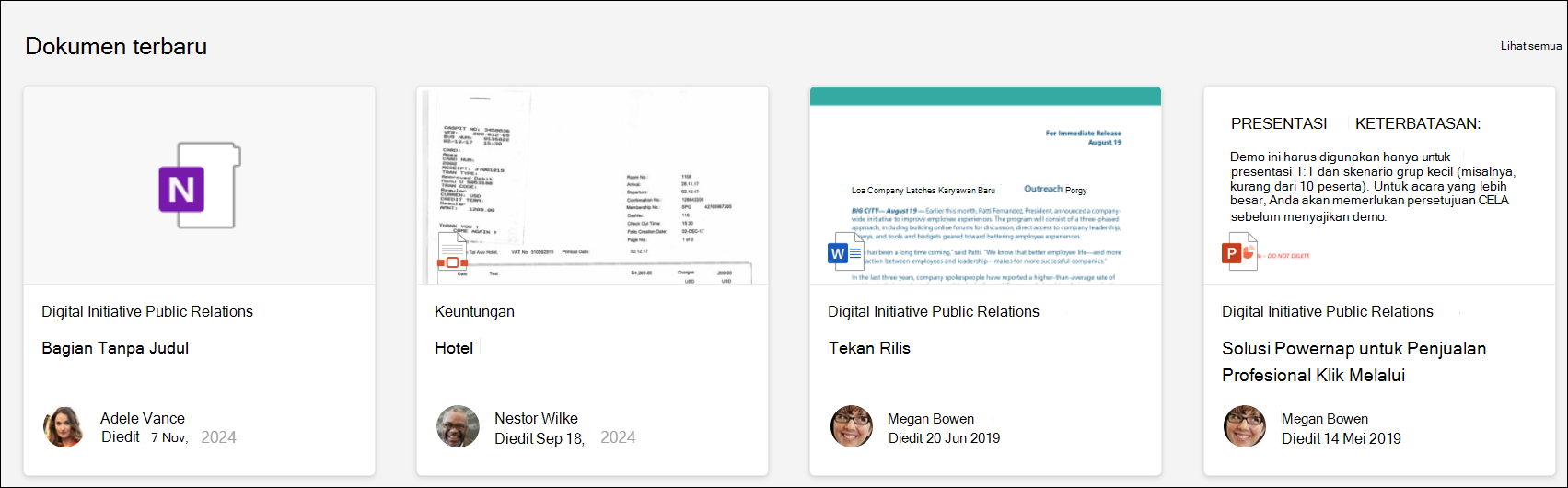
Task: Open Nestor Wilke's profile photo
Action: tap(458, 426)
